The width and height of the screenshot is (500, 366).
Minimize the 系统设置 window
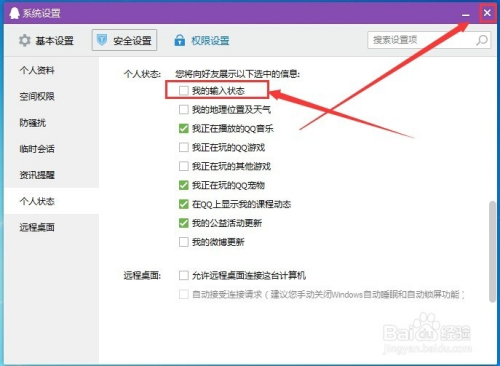[x=466, y=14]
